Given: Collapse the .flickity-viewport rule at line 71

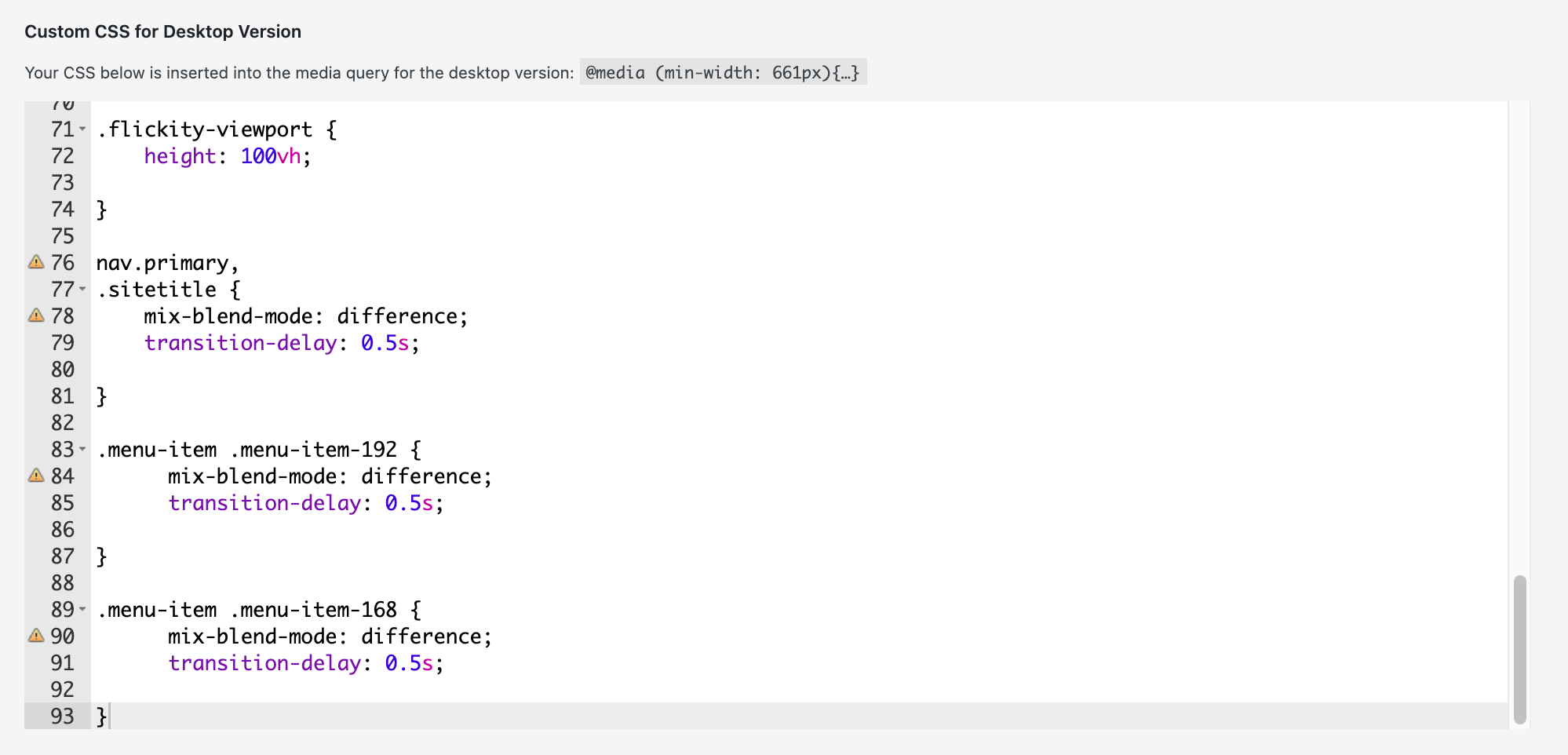Looking at the screenshot, I should click(83, 129).
